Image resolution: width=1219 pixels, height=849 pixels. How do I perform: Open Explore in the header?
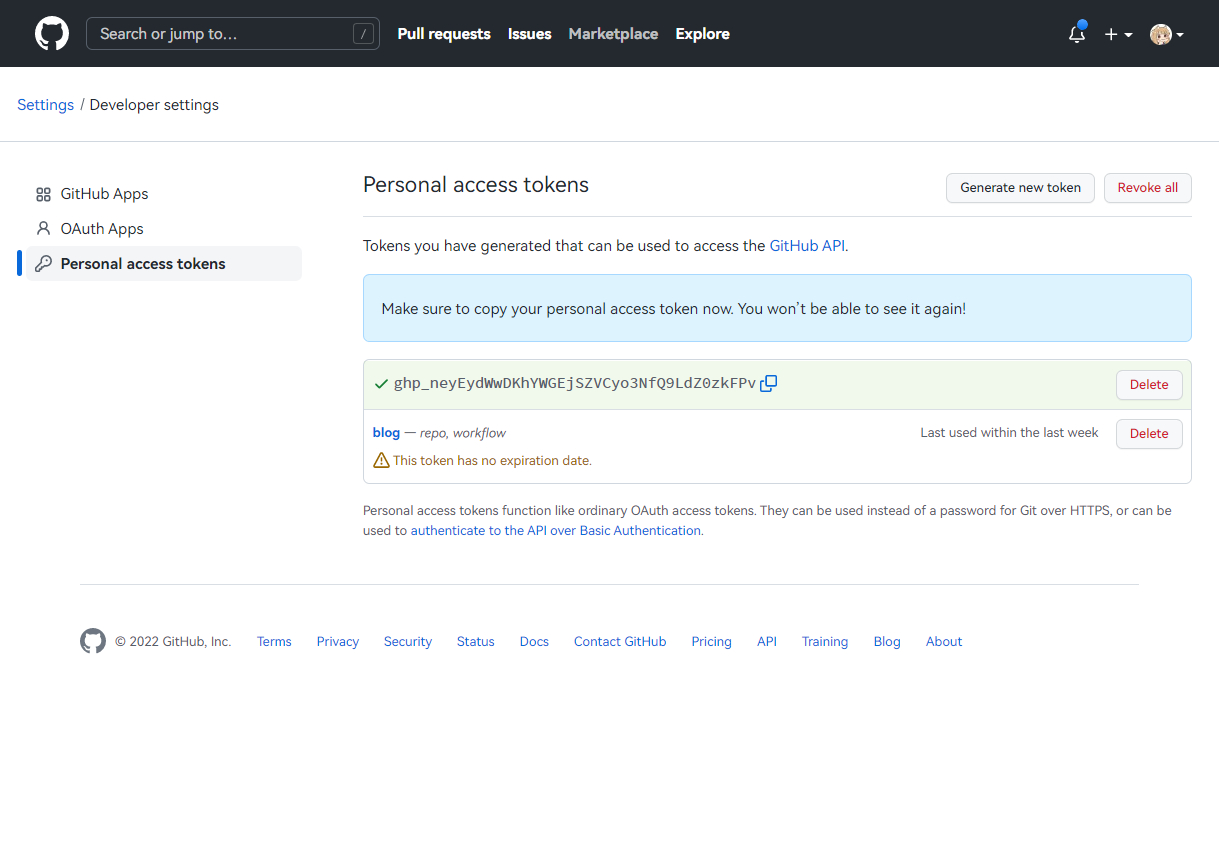click(703, 34)
